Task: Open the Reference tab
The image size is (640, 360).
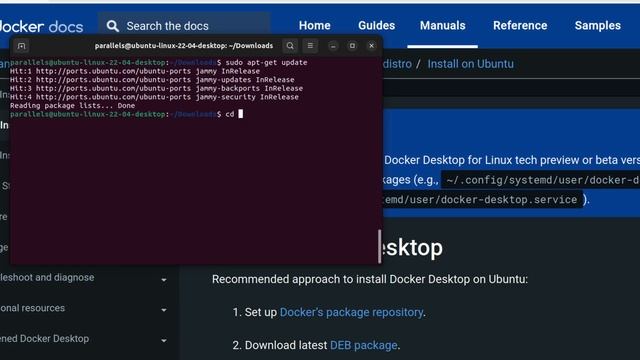Action: coord(520,25)
